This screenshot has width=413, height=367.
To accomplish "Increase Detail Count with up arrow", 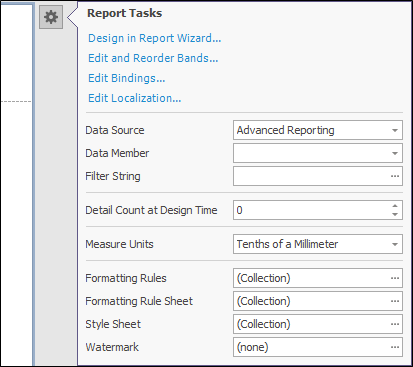I will 395,206.
